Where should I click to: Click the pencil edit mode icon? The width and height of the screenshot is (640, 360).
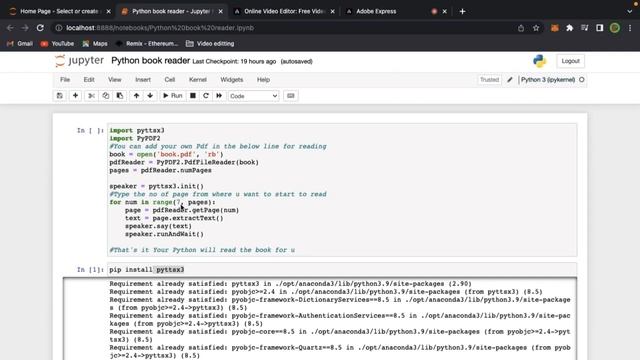pyautogui.click(x=510, y=80)
